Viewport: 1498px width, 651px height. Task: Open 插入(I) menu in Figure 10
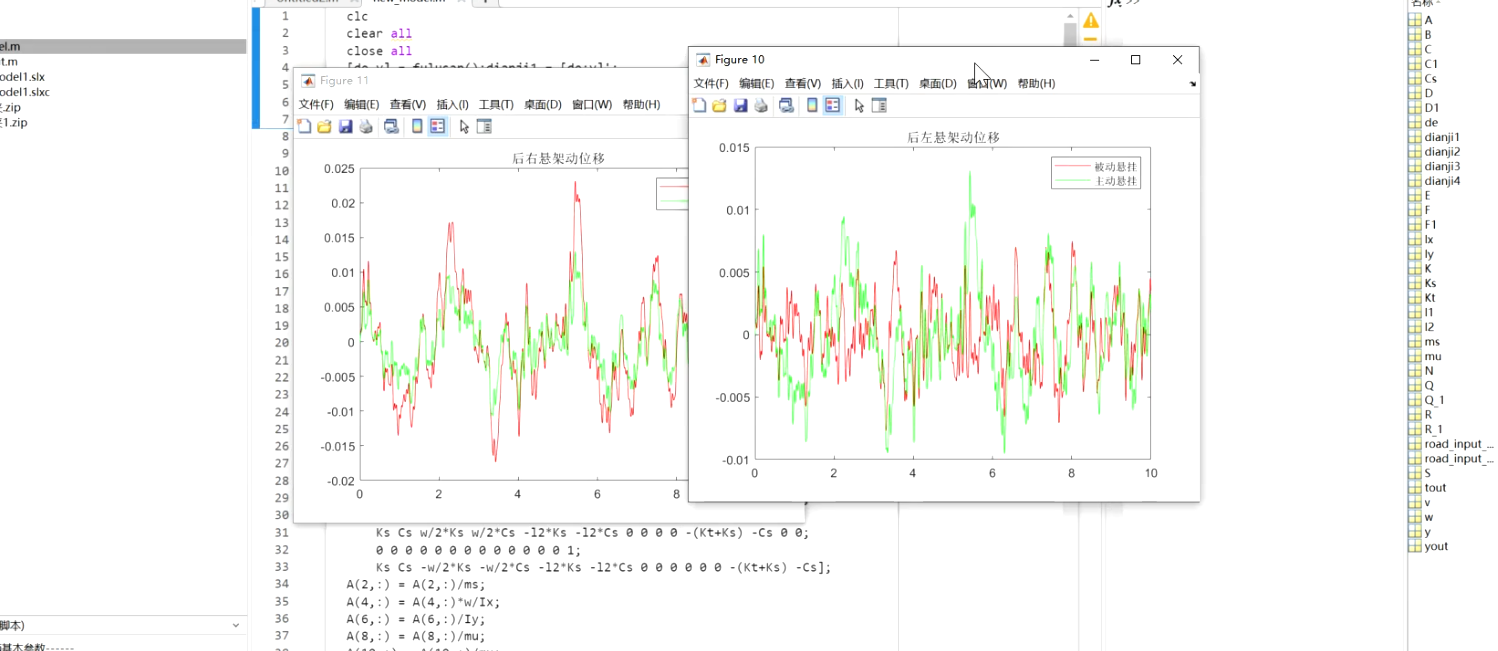[x=846, y=84]
